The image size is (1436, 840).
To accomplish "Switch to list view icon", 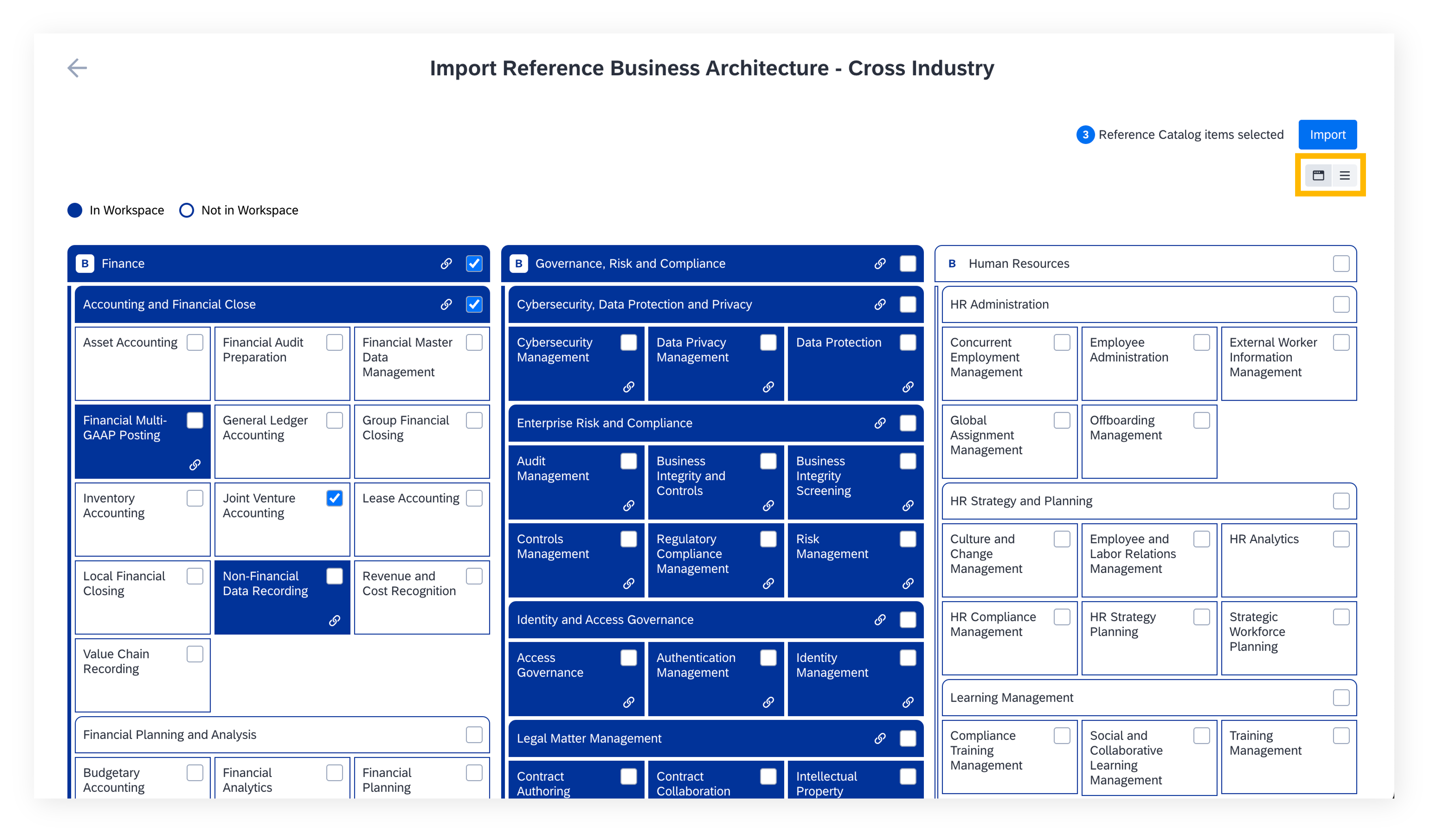I will click(1344, 175).
